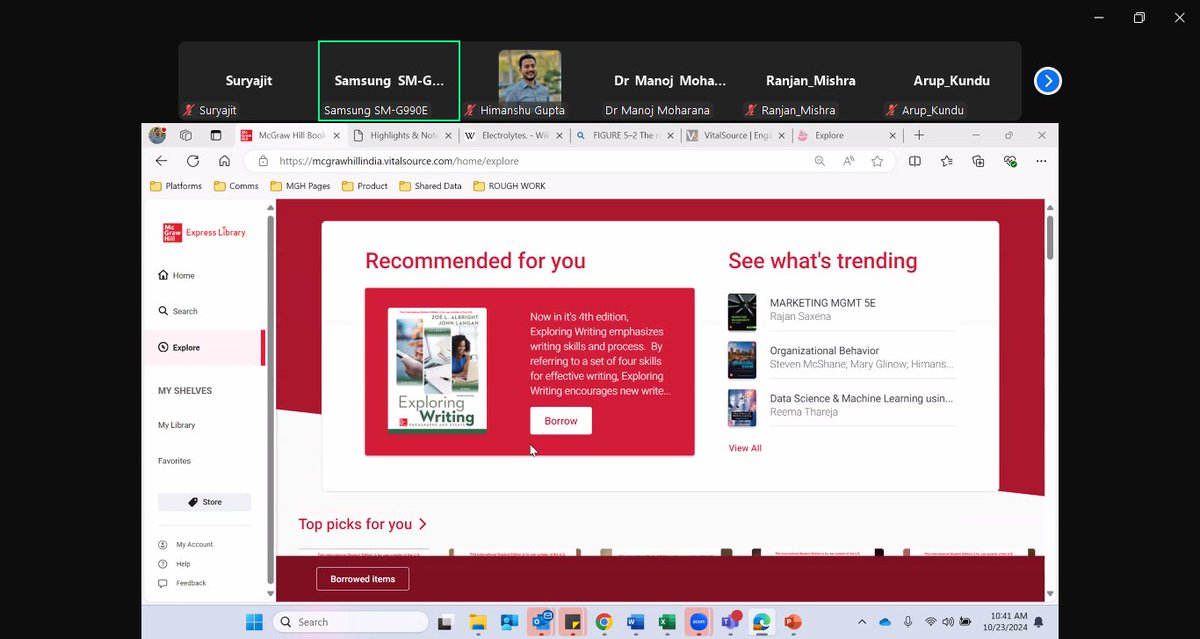1200x639 pixels.
Task: Open My Account link in sidebar
Action: coord(186,545)
